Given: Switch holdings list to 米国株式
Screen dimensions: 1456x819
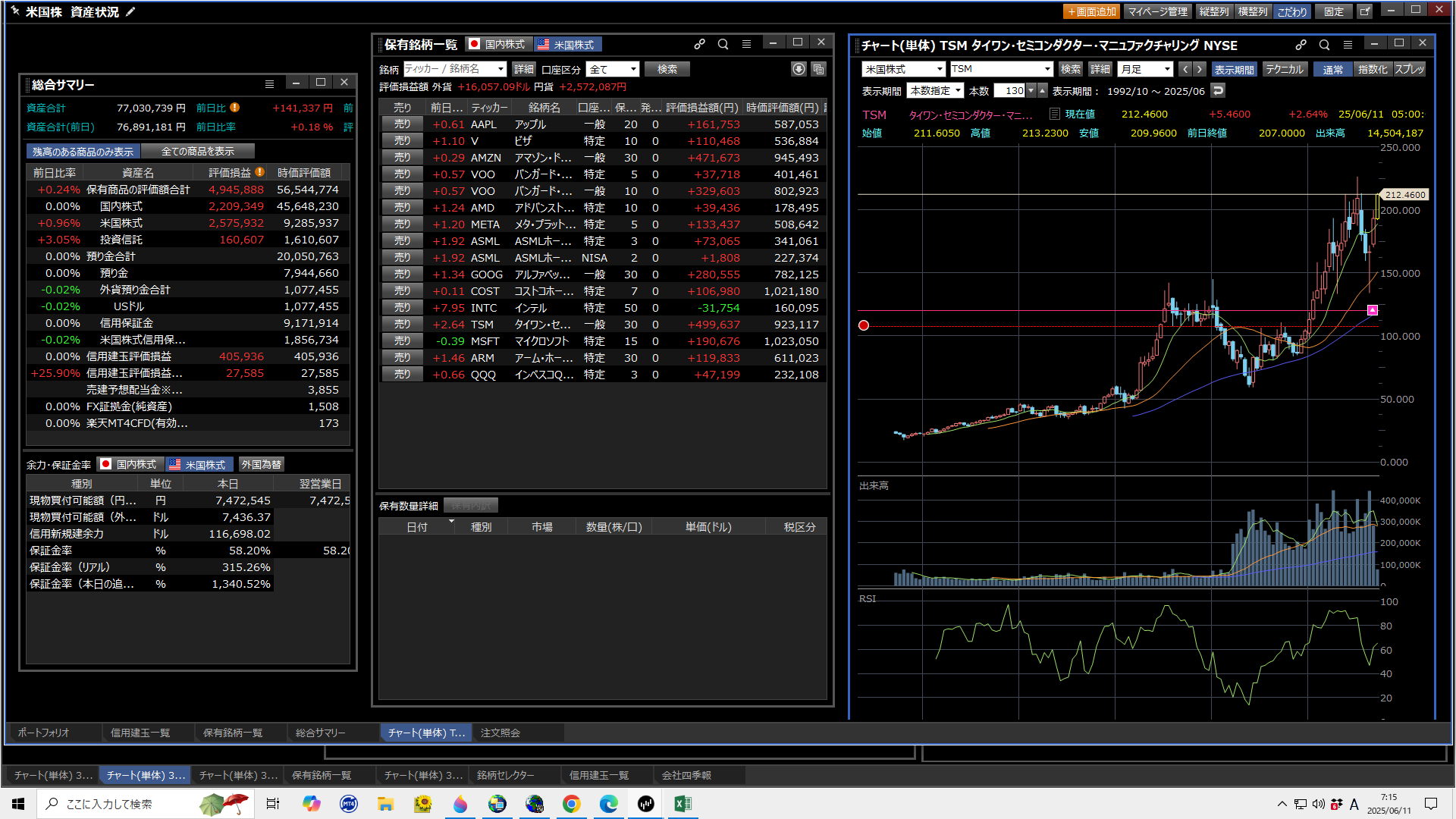Looking at the screenshot, I should [x=566, y=45].
